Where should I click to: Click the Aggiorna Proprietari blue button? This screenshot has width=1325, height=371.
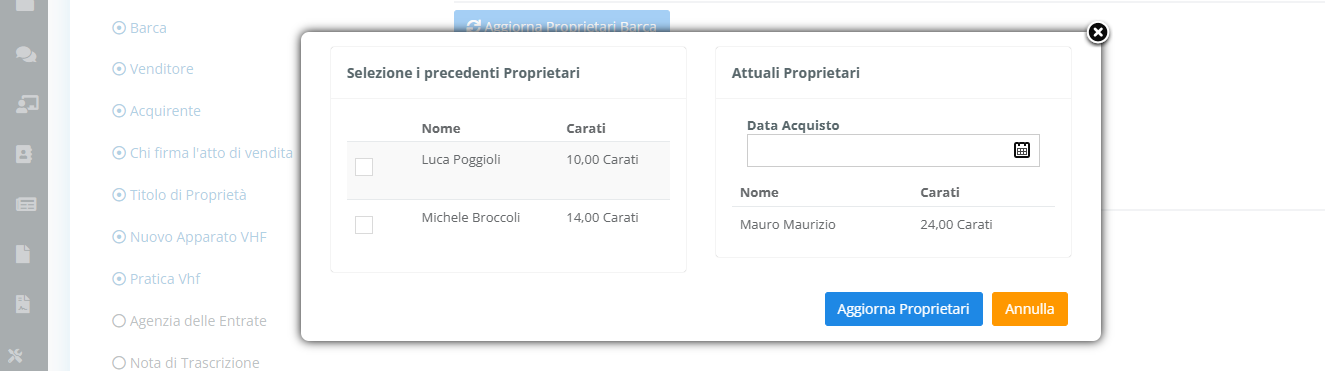[904, 309]
